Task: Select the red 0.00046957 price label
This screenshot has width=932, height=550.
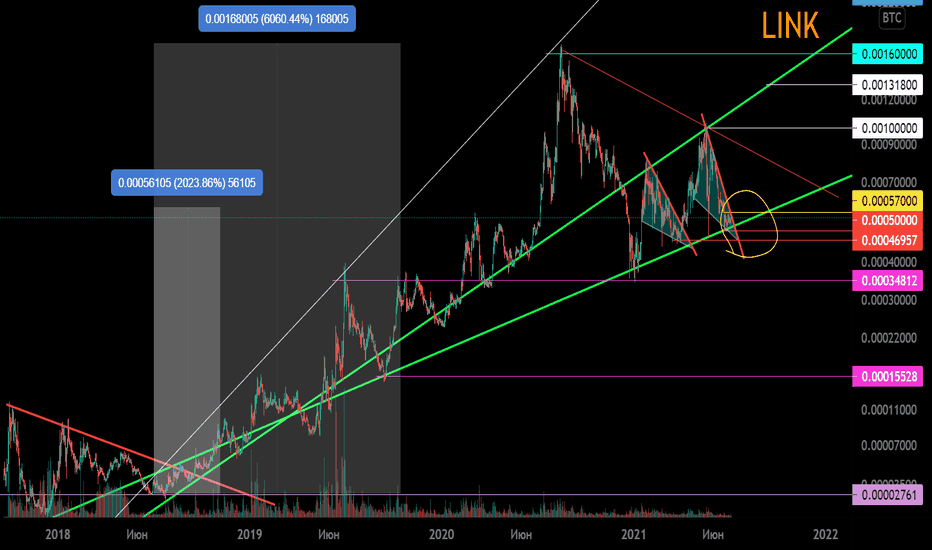Action: pos(887,241)
